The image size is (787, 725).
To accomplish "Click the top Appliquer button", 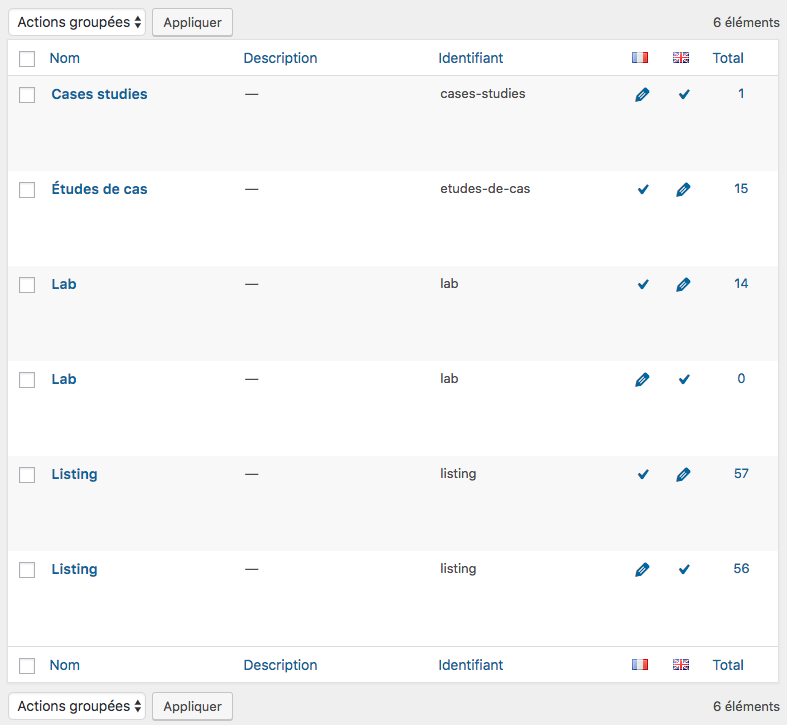I will [x=192, y=22].
